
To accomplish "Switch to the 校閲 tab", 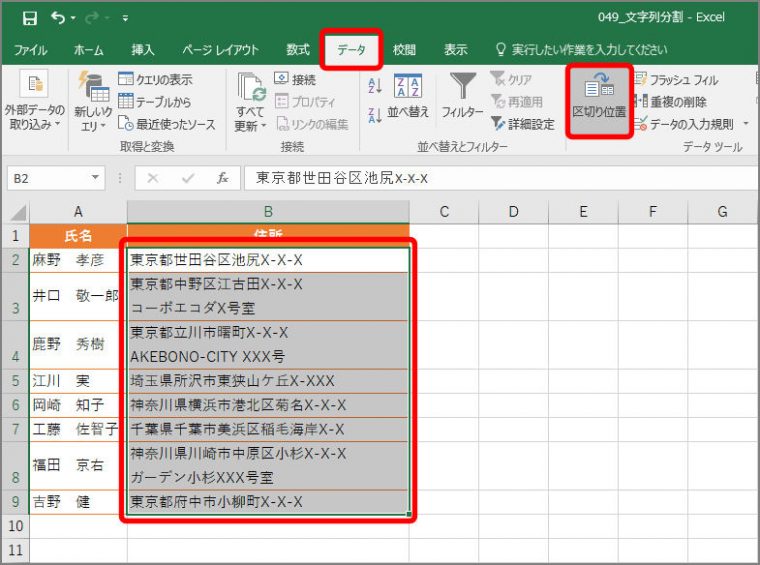I will click(x=404, y=49).
